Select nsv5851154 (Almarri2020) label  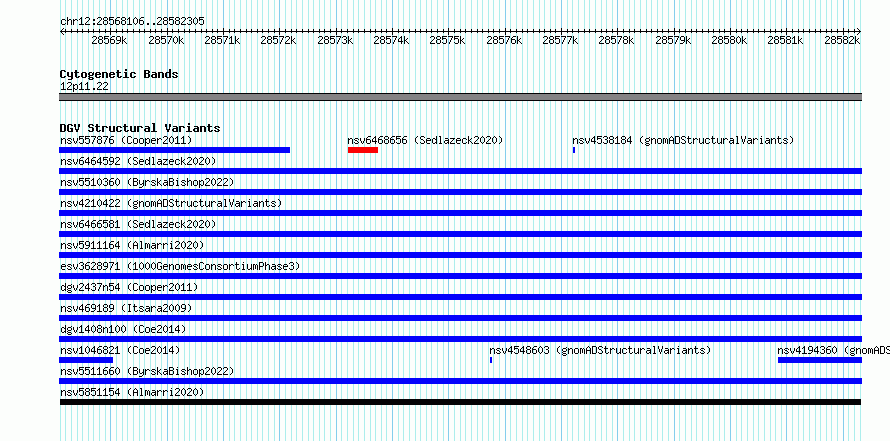(132, 392)
